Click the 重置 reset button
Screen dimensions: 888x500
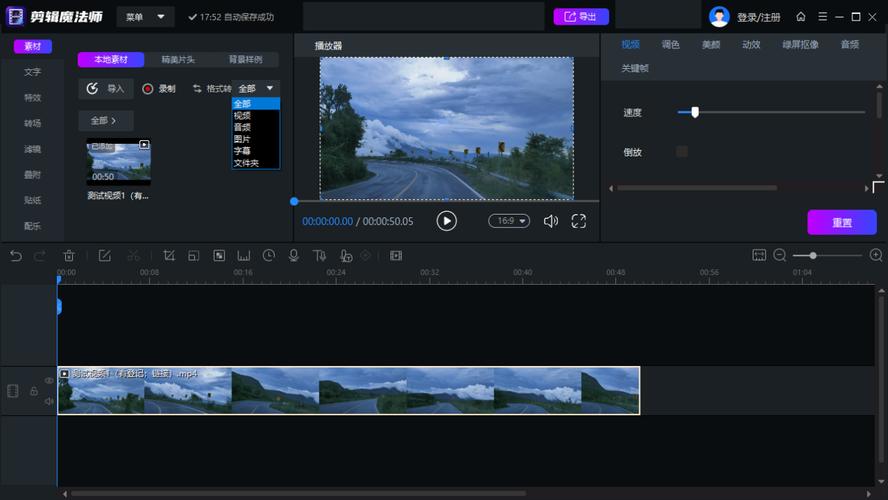[842, 223]
